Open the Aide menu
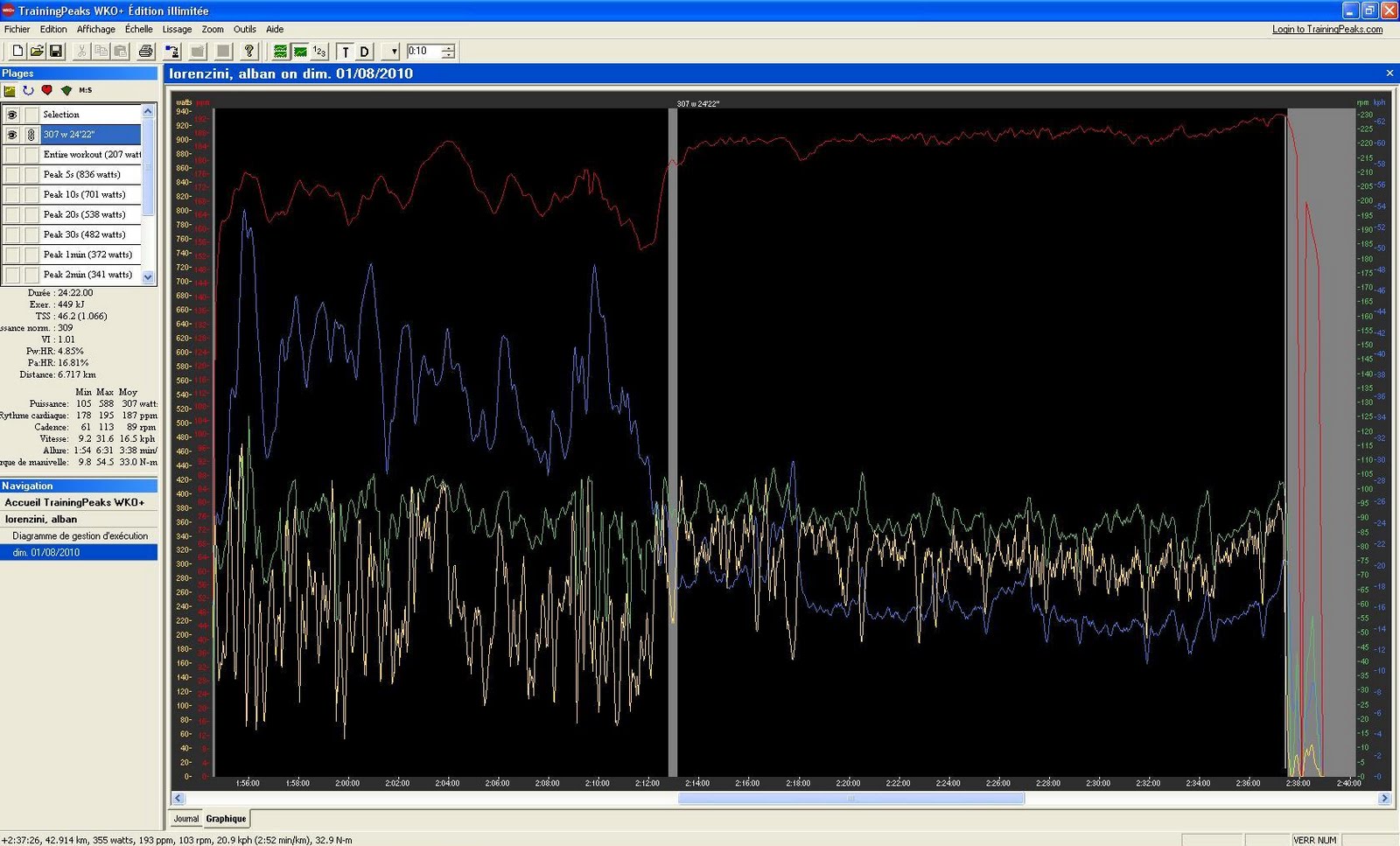This screenshot has height=846, width=1400. pos(275,29)
